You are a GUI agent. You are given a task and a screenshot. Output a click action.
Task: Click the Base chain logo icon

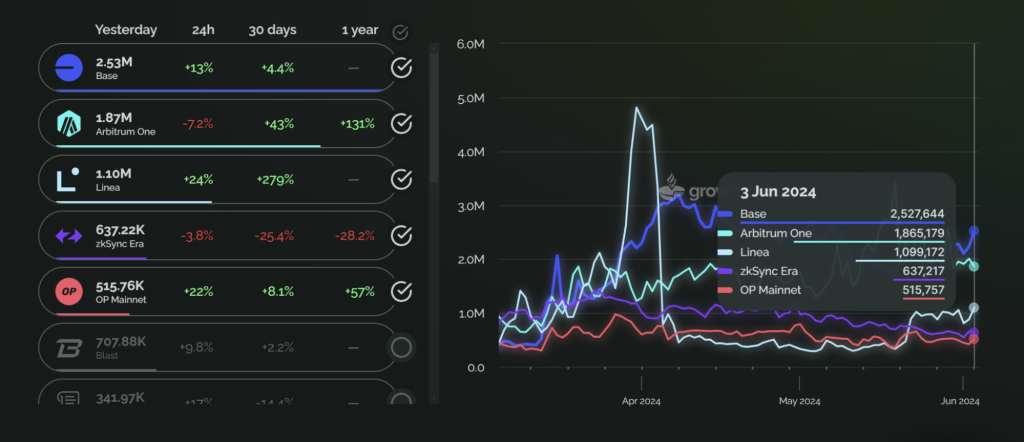[x=68, y=68]
